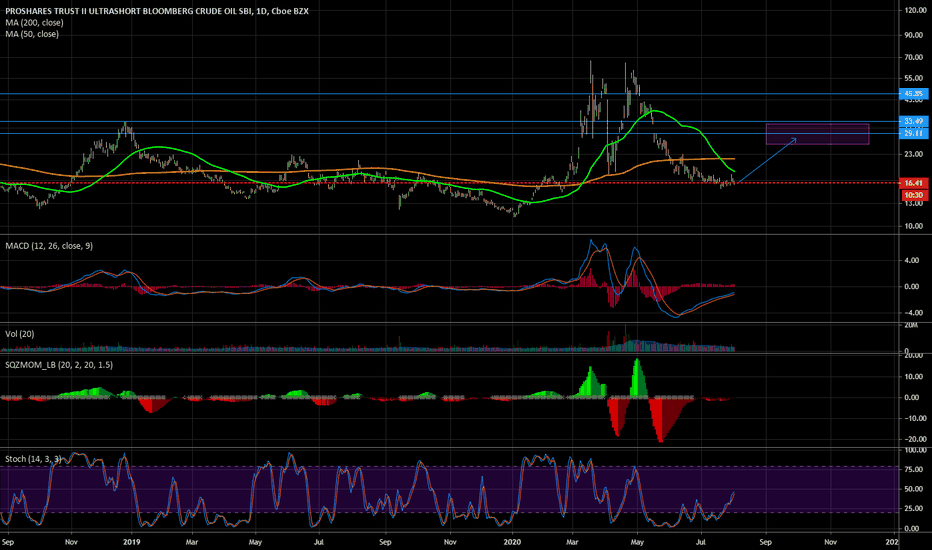Click the 120.00 price axis value
Image resolution: width=932 pixels, height=550 pixels.
click(x=915, y=10)
